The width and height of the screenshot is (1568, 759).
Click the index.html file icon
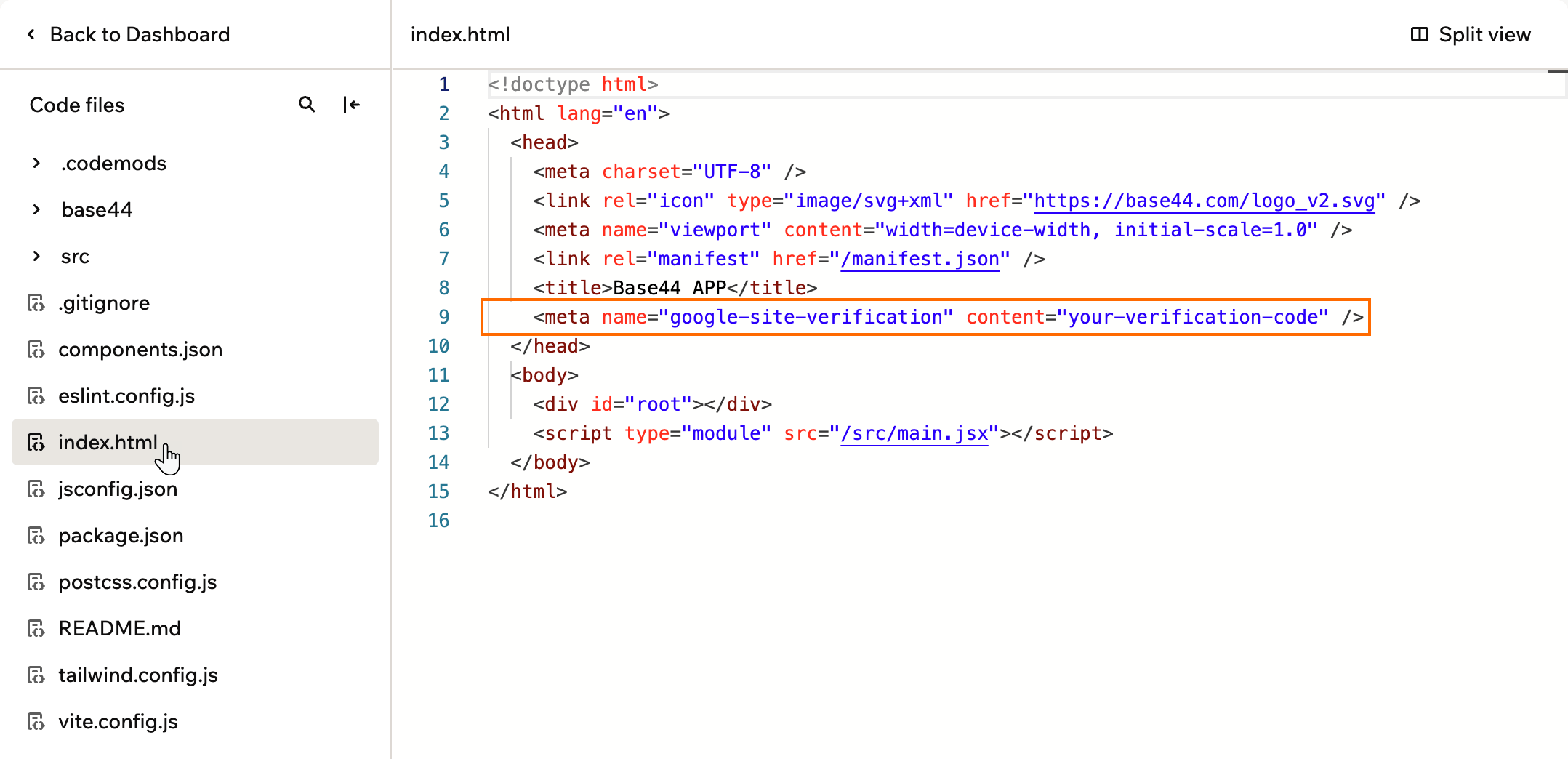36,443
